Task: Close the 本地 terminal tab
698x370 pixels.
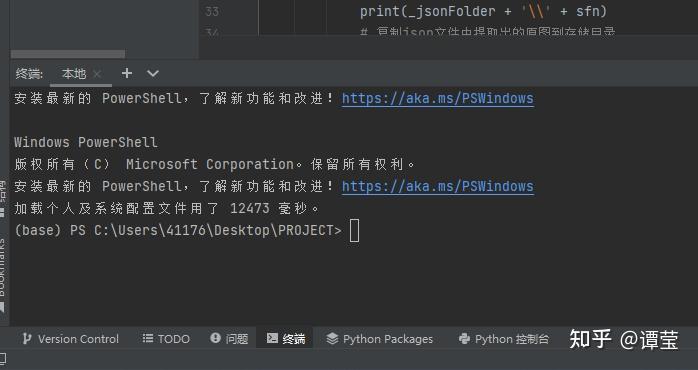Action: [97, 74]
